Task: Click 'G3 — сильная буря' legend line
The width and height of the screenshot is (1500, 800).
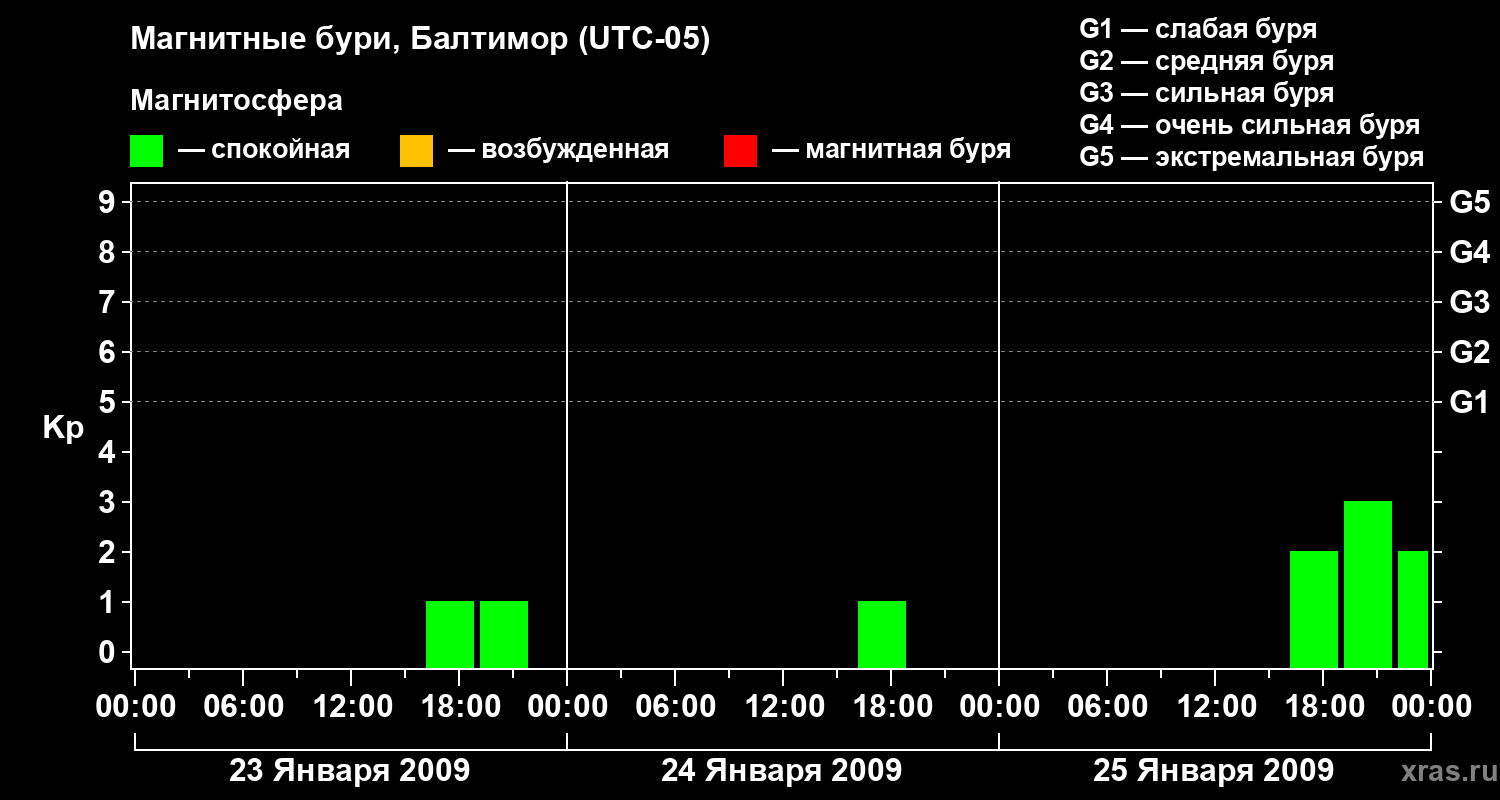Action: pos(1207,93)
